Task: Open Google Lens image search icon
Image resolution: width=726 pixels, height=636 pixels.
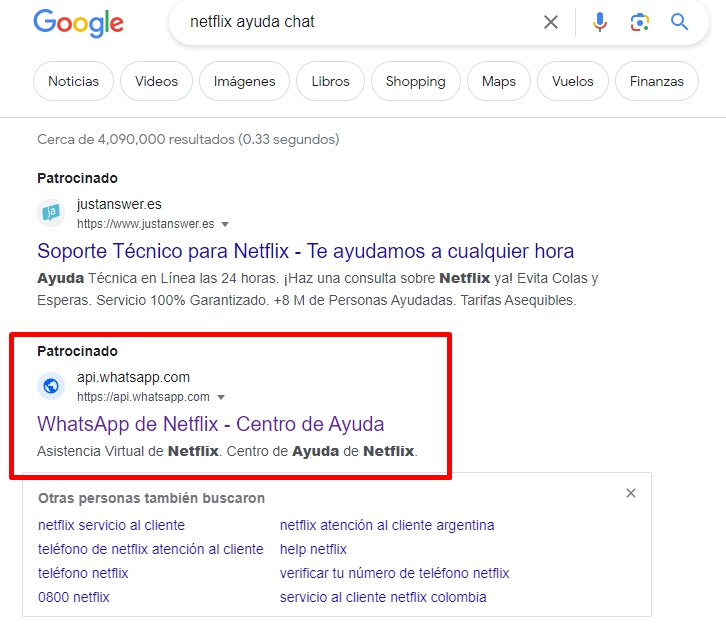Action: click(639, 22)
